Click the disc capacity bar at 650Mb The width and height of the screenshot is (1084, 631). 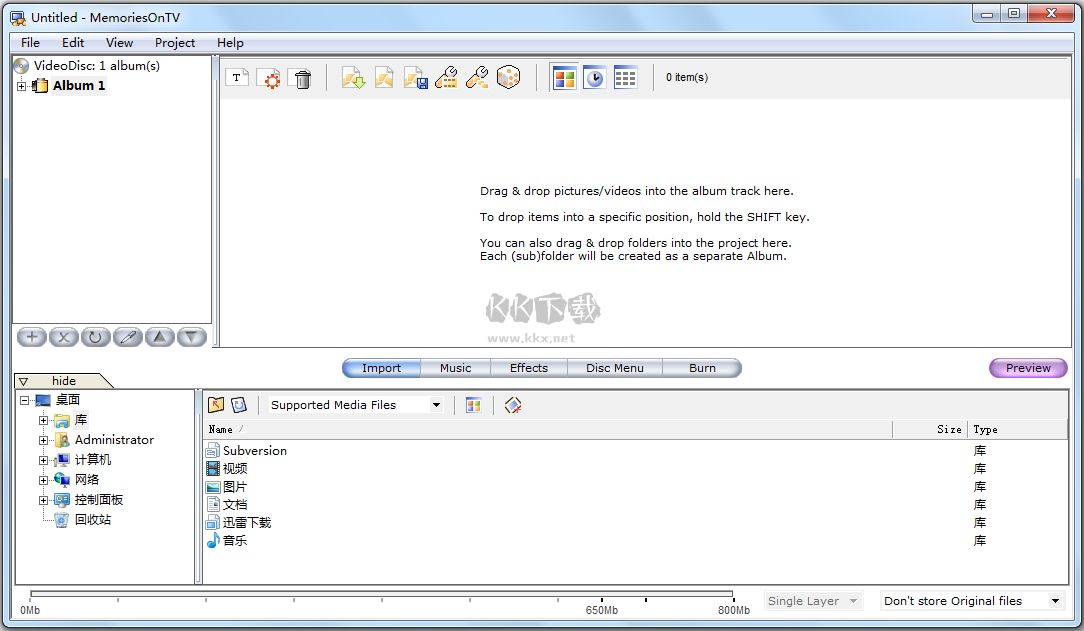point(601,597)
